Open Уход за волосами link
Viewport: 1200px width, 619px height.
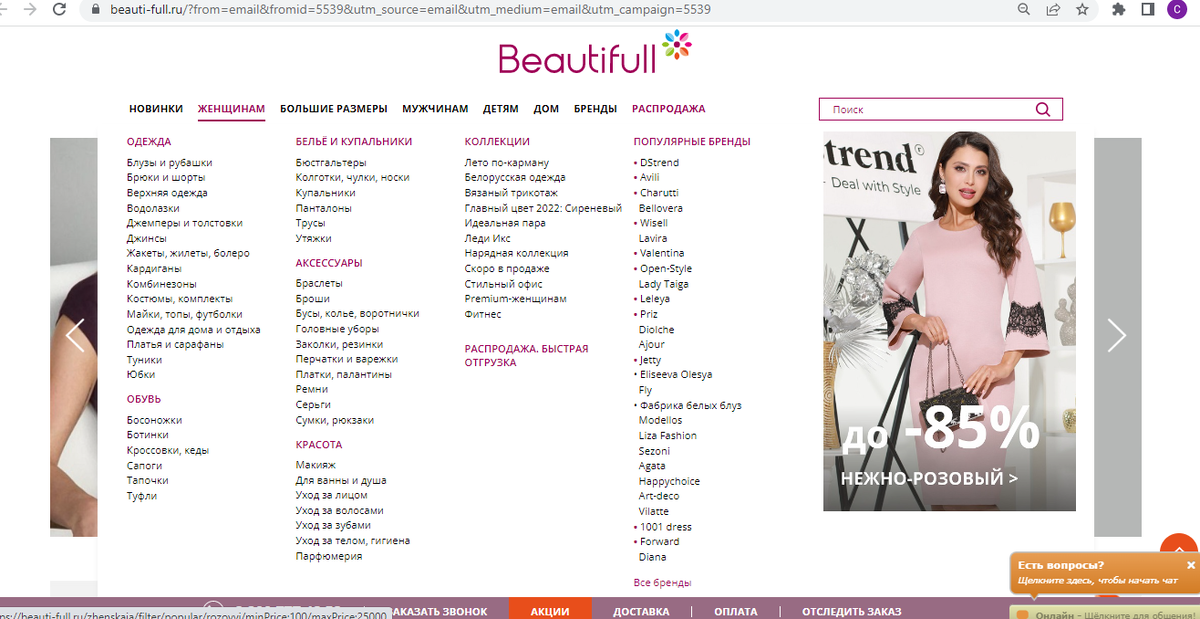pos(339,510)
